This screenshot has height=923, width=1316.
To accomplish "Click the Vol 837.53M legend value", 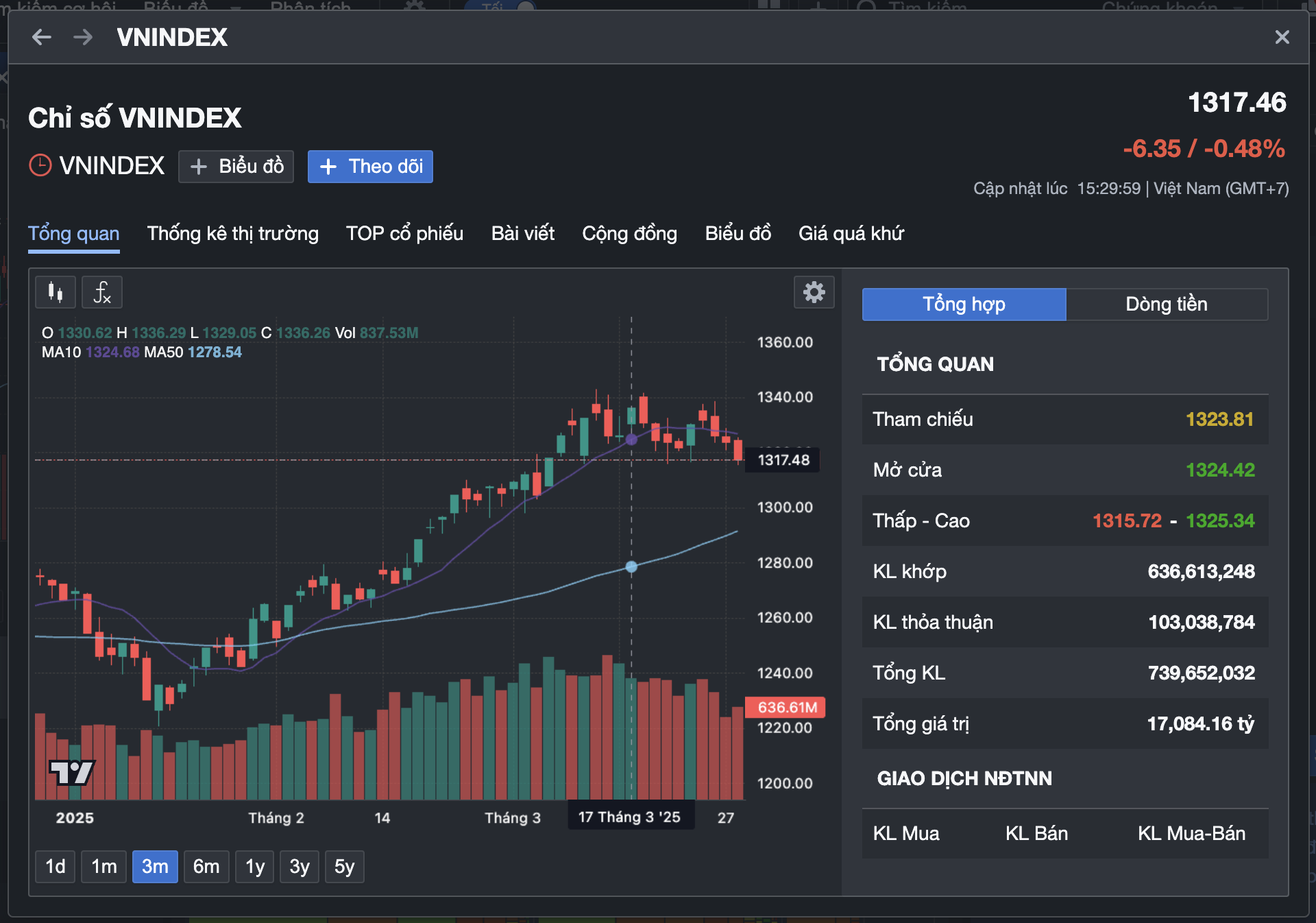I will pos(389,333).
